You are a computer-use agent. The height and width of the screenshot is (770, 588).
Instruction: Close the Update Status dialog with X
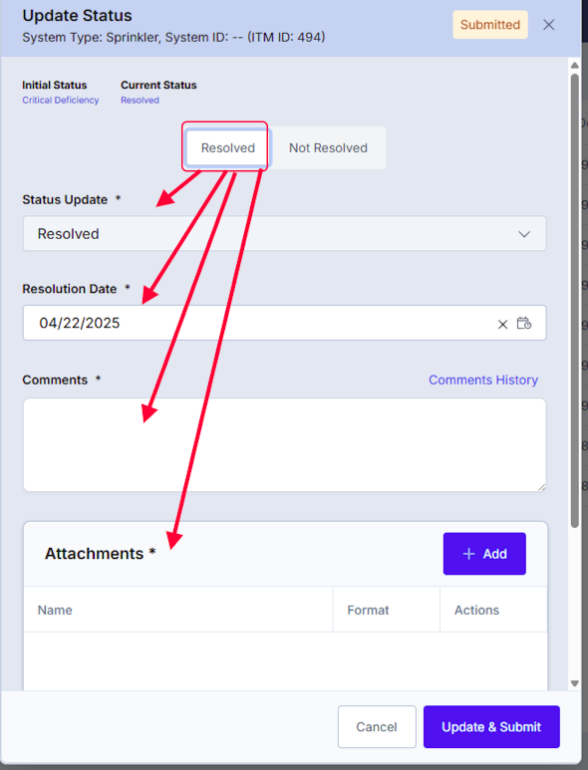pos(549,25)
